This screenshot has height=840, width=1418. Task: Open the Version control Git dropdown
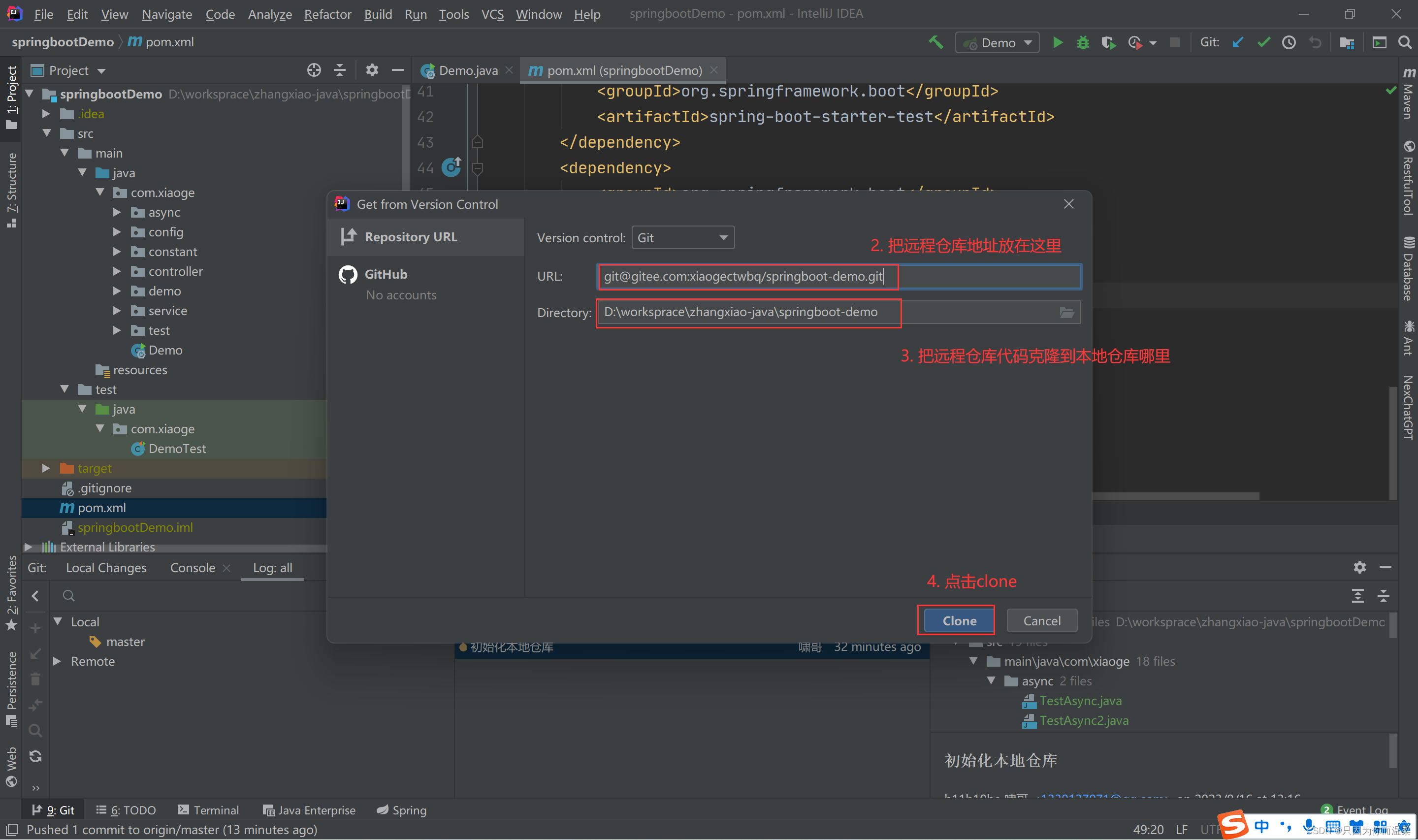tap(682, 238)
